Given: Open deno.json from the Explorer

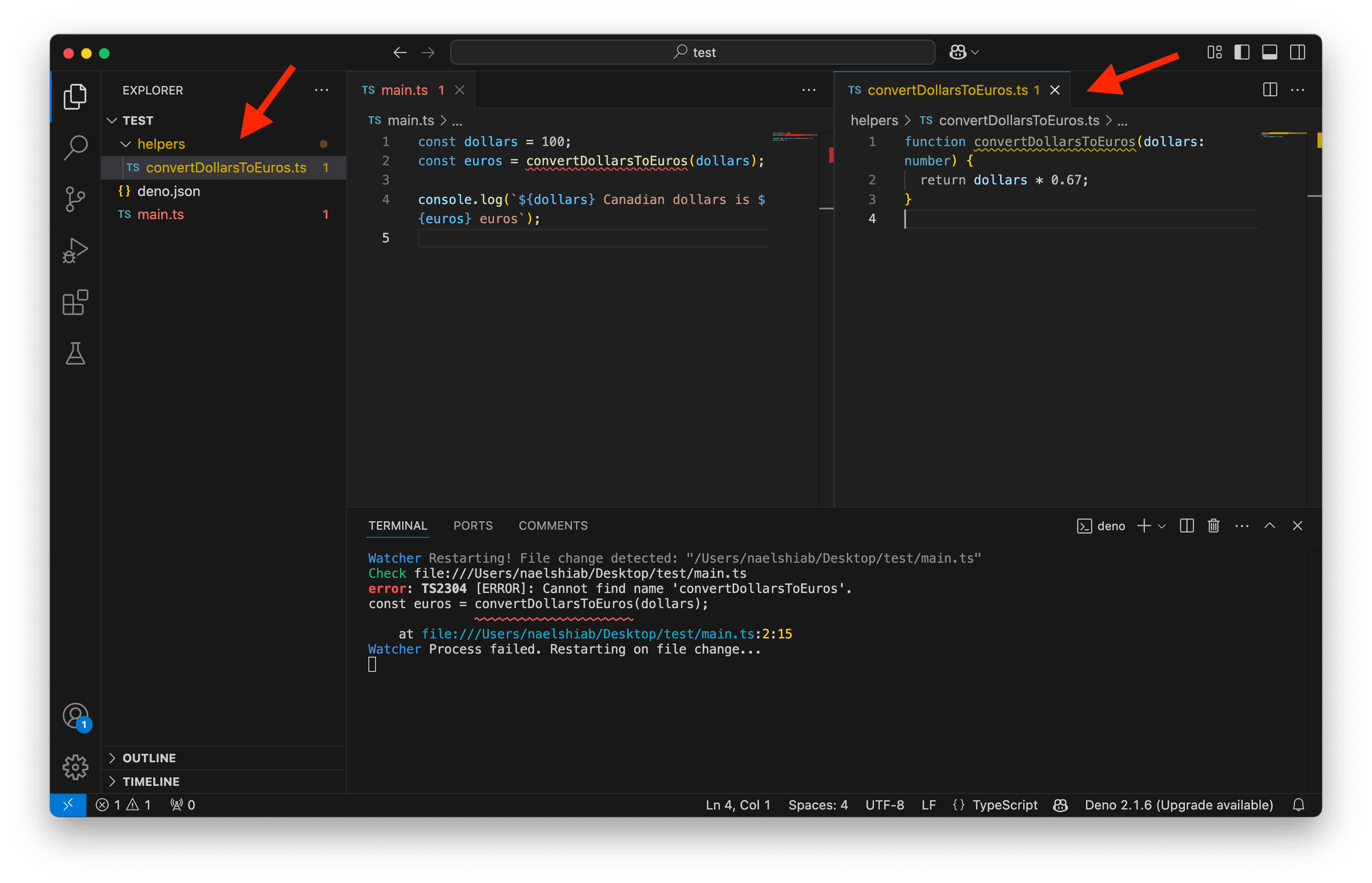Looking at the screenshot, I should [x=224, y=191].
